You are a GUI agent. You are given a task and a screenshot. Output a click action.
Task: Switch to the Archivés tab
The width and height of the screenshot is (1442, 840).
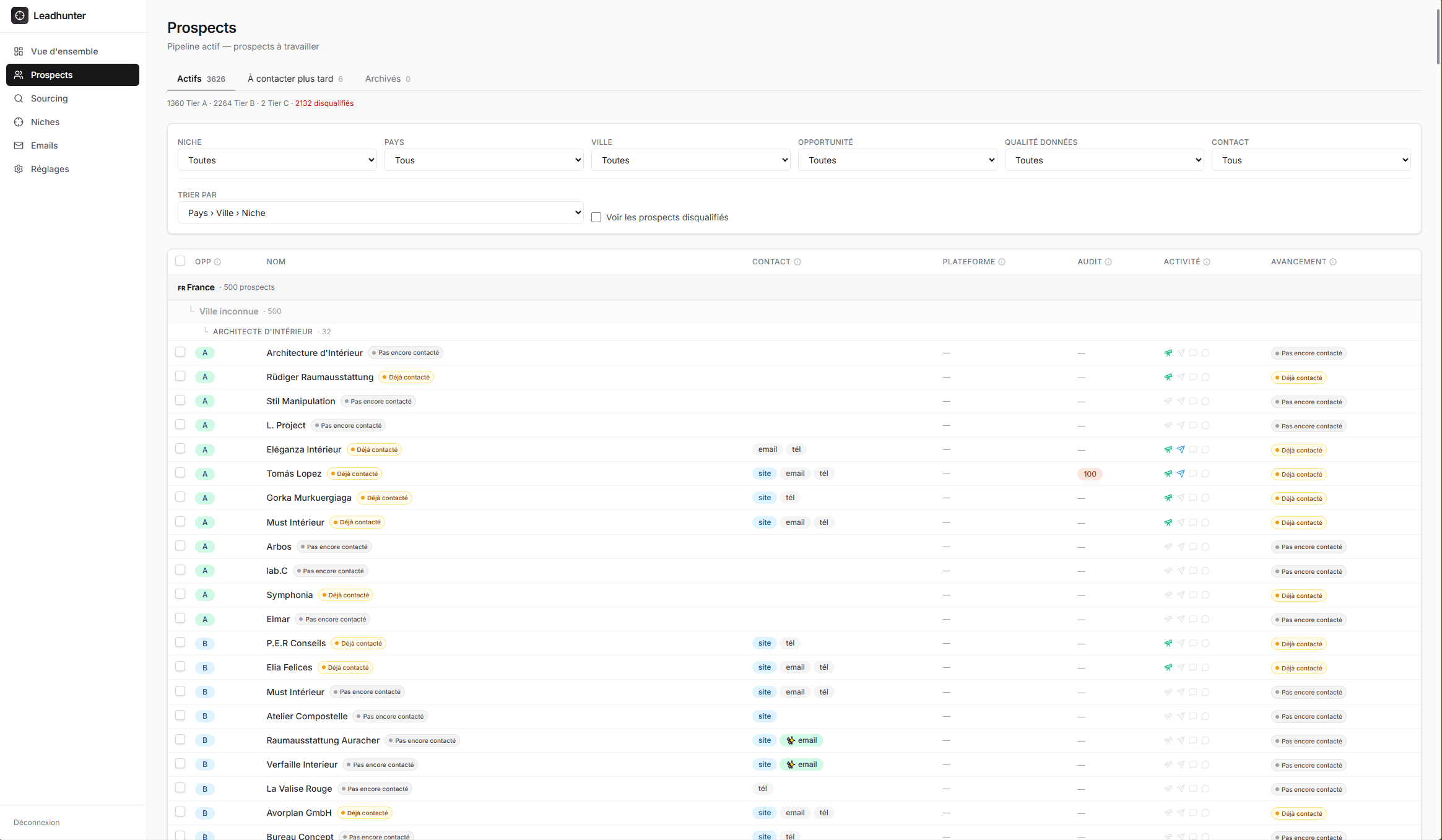click(x=388, y=79)
